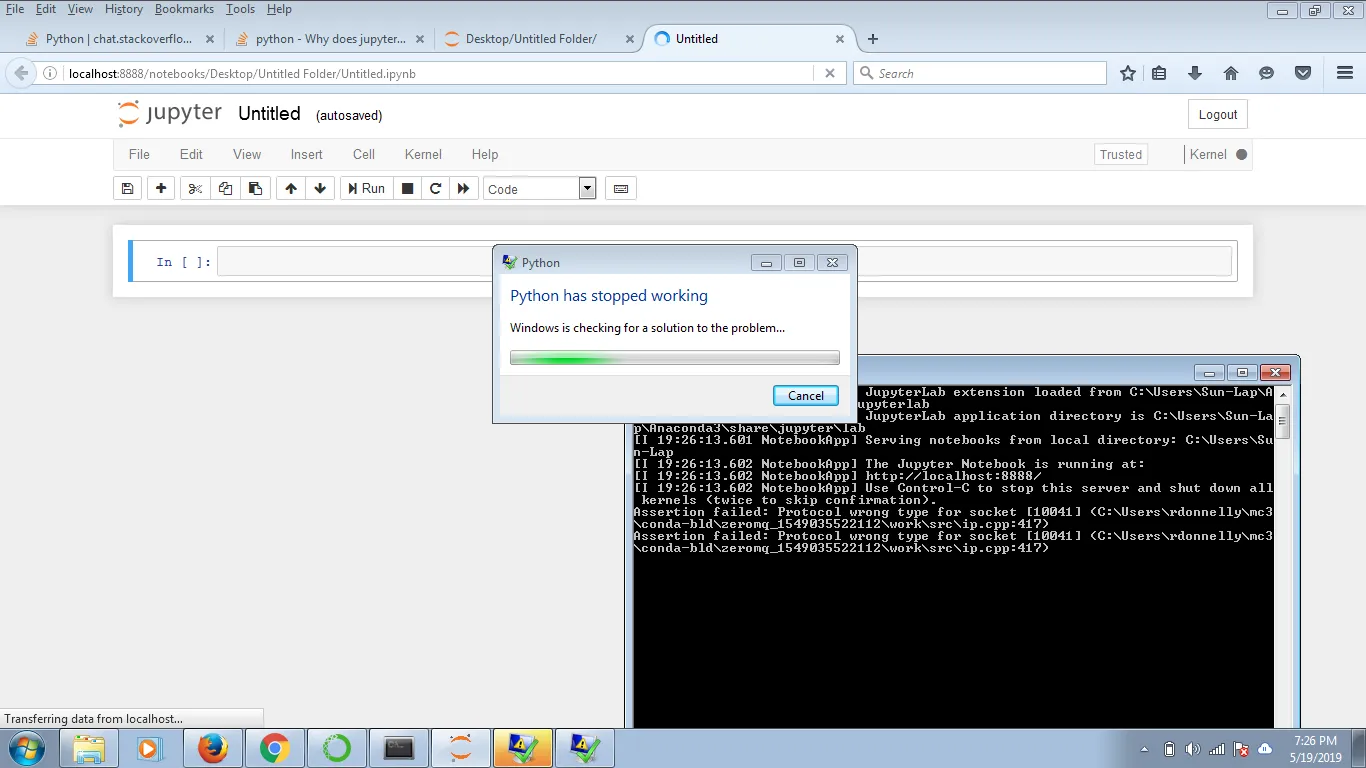The height and width of the screenshot is (768, 1366).
Task: Open Firefox Bookmarks menu
Action: (x=184, y=9)
